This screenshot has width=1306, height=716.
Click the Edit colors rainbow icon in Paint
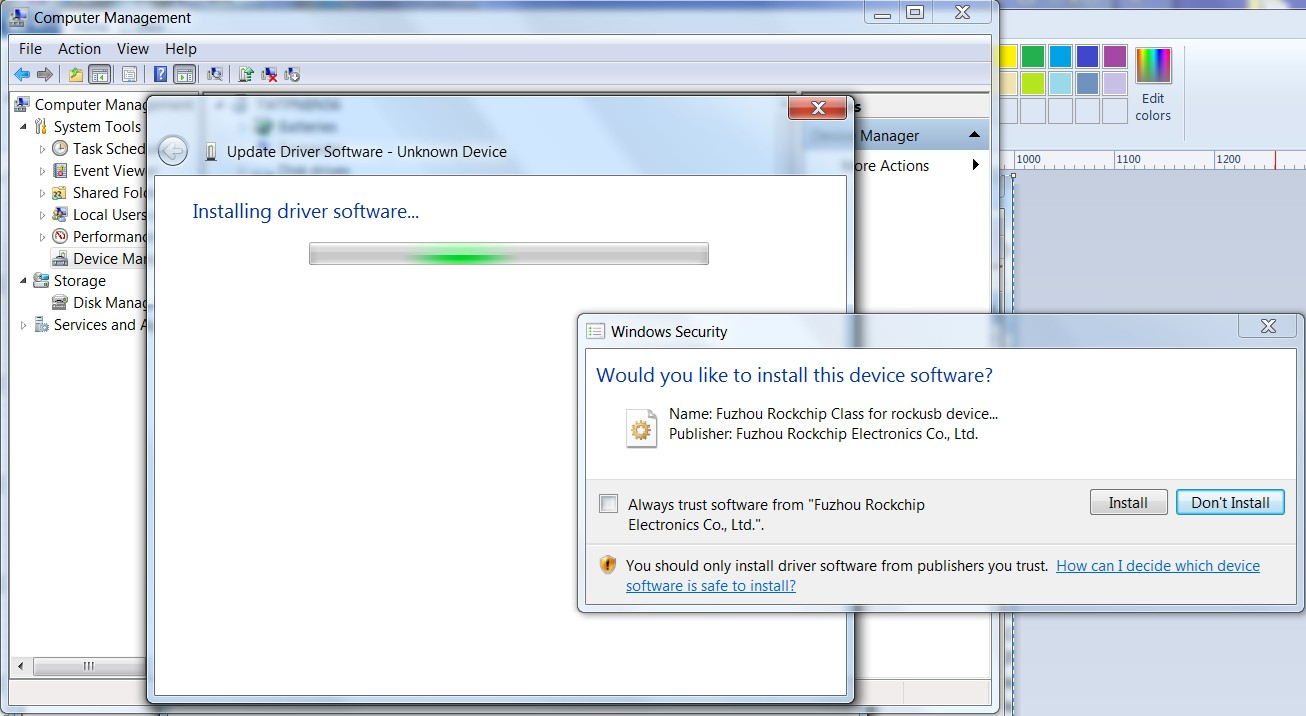(x=1153, y=64)
